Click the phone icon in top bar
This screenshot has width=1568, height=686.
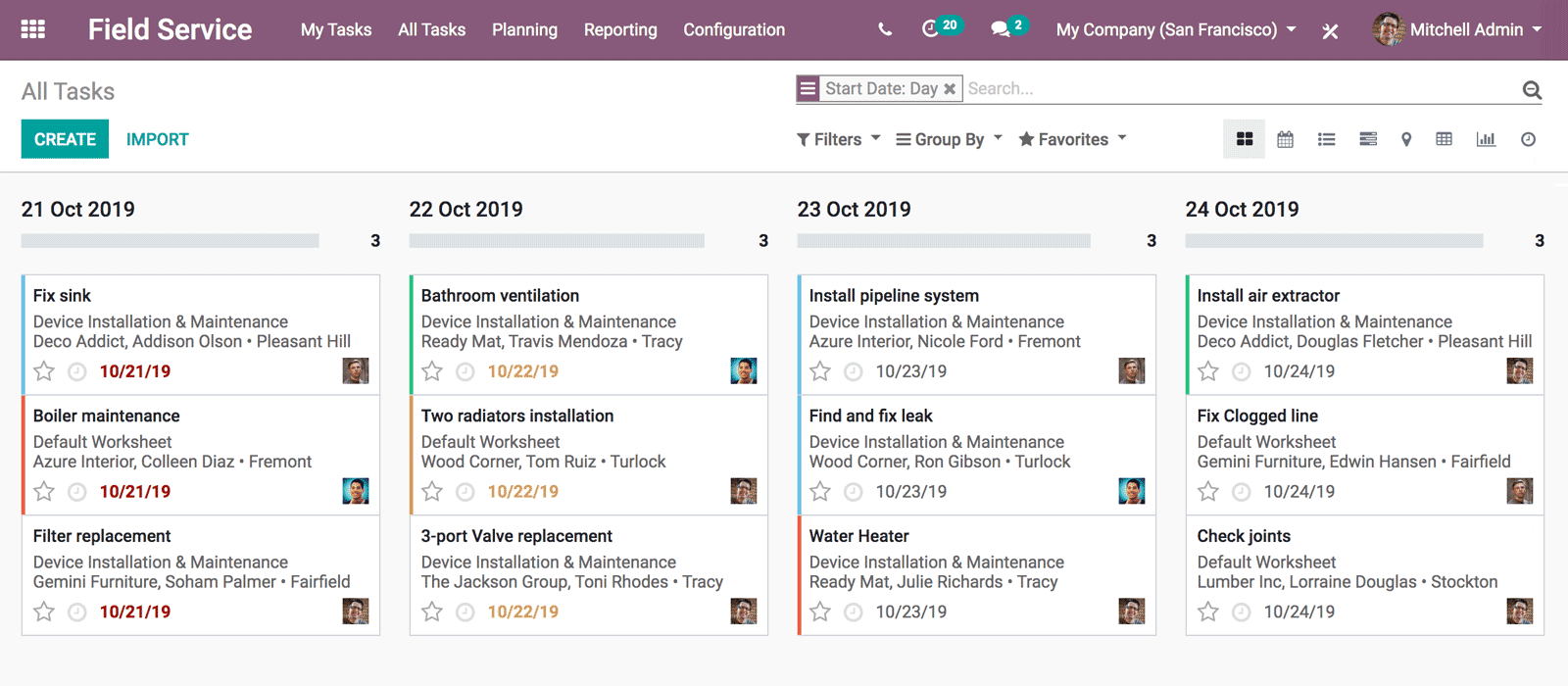(x=885, y=29)
